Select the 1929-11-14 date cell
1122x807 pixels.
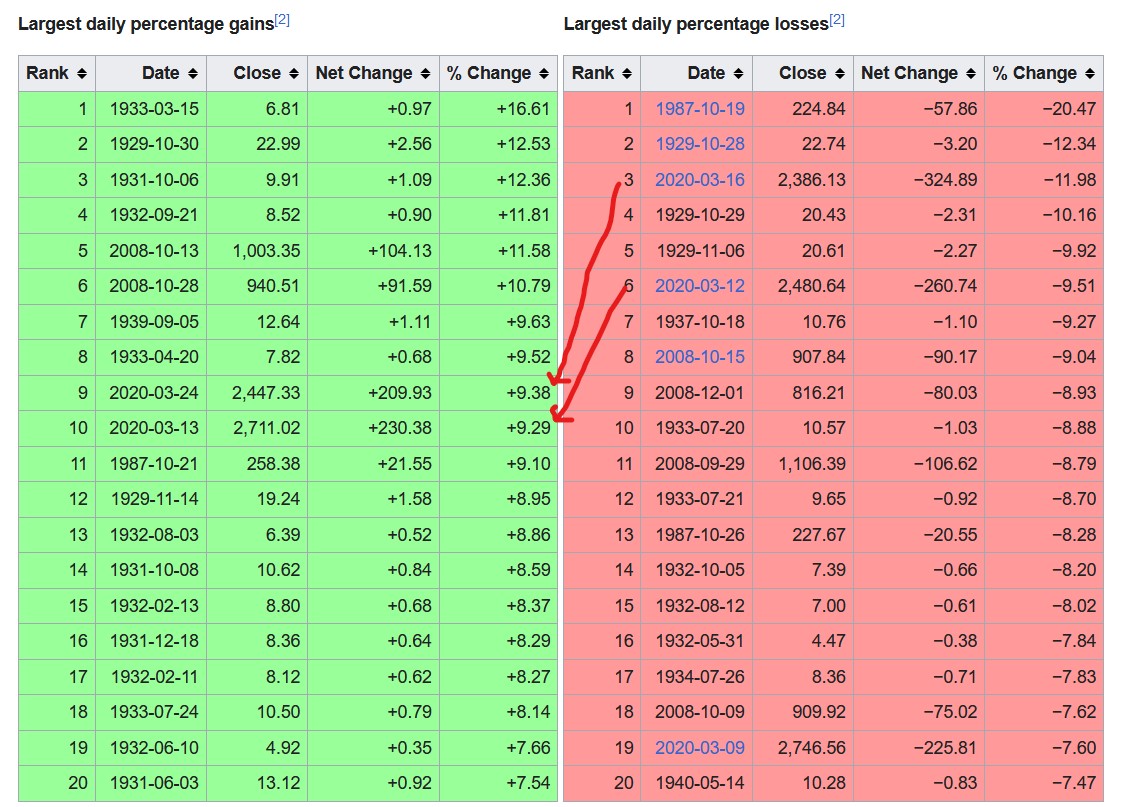151,499
